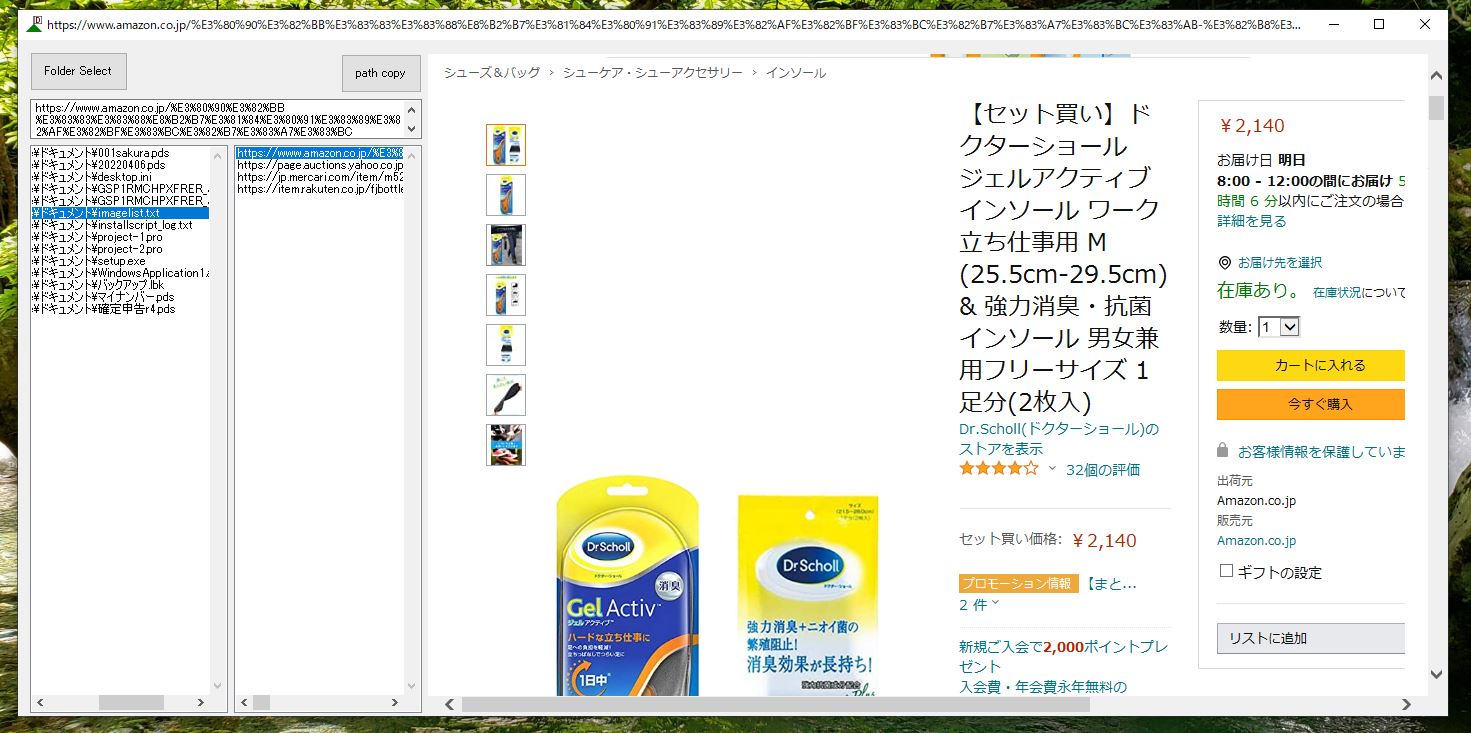
Task: Choose the page.auctions.yahoo.co.jp URL entry
Action: [x=319, y=165]
